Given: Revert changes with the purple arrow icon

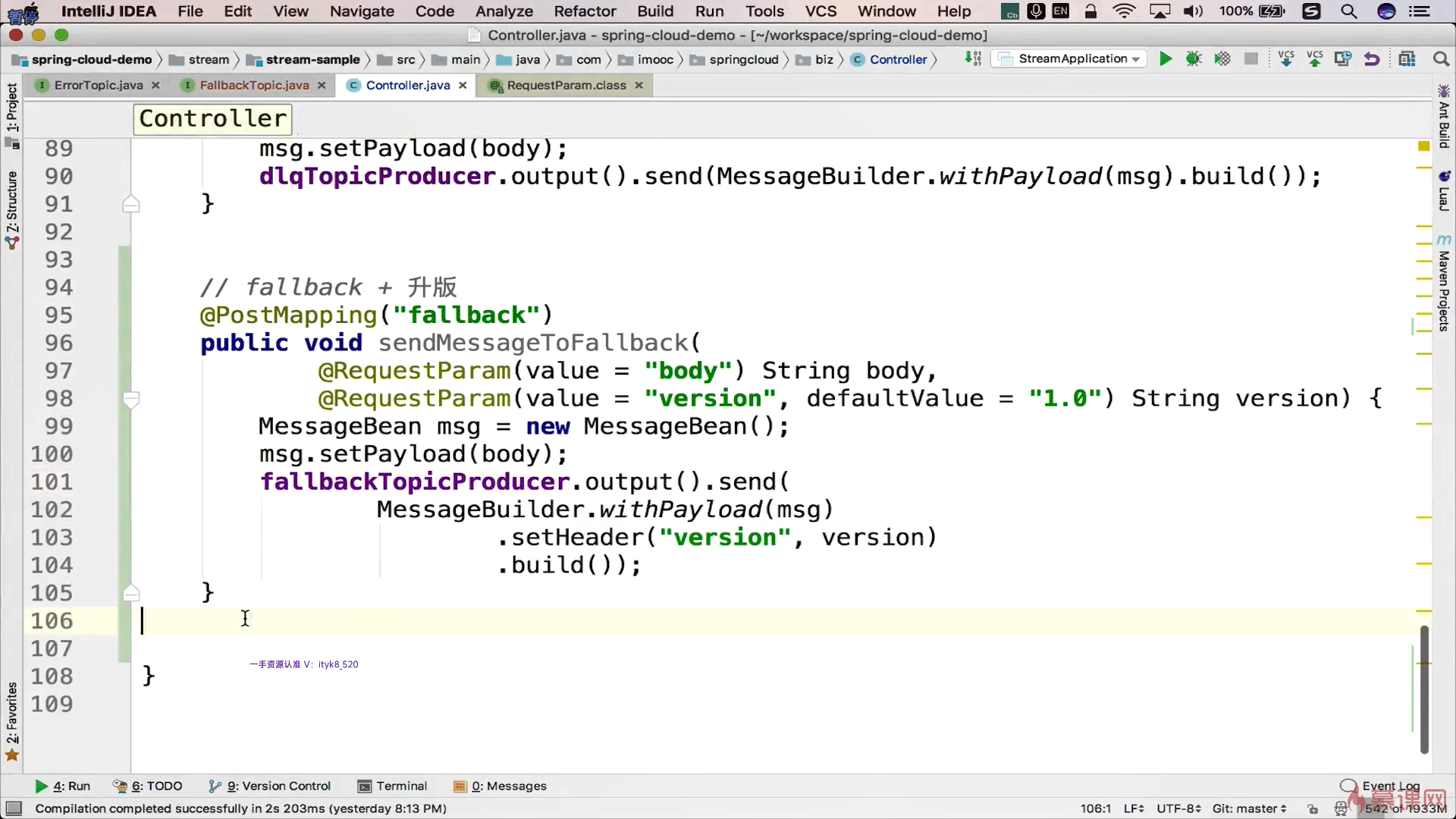Looking at the screenshot, I should (x=1372, y=59).
